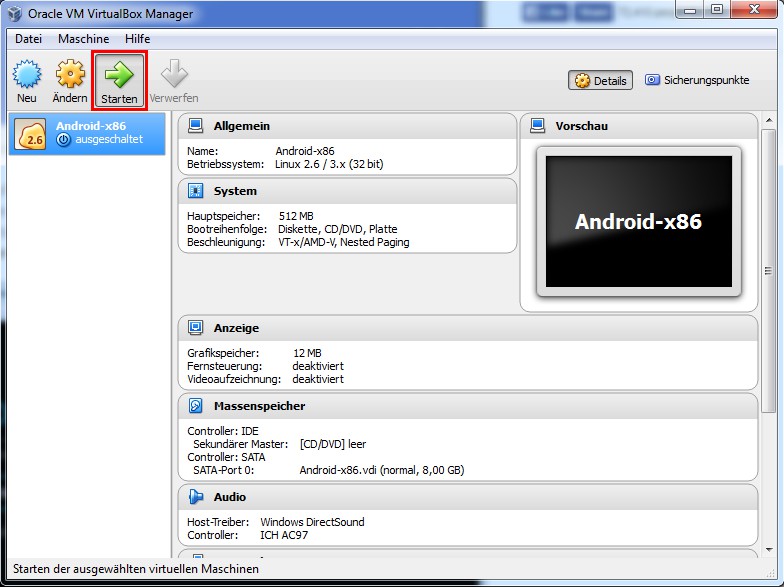Click the System chip icon

pos(196,191)
